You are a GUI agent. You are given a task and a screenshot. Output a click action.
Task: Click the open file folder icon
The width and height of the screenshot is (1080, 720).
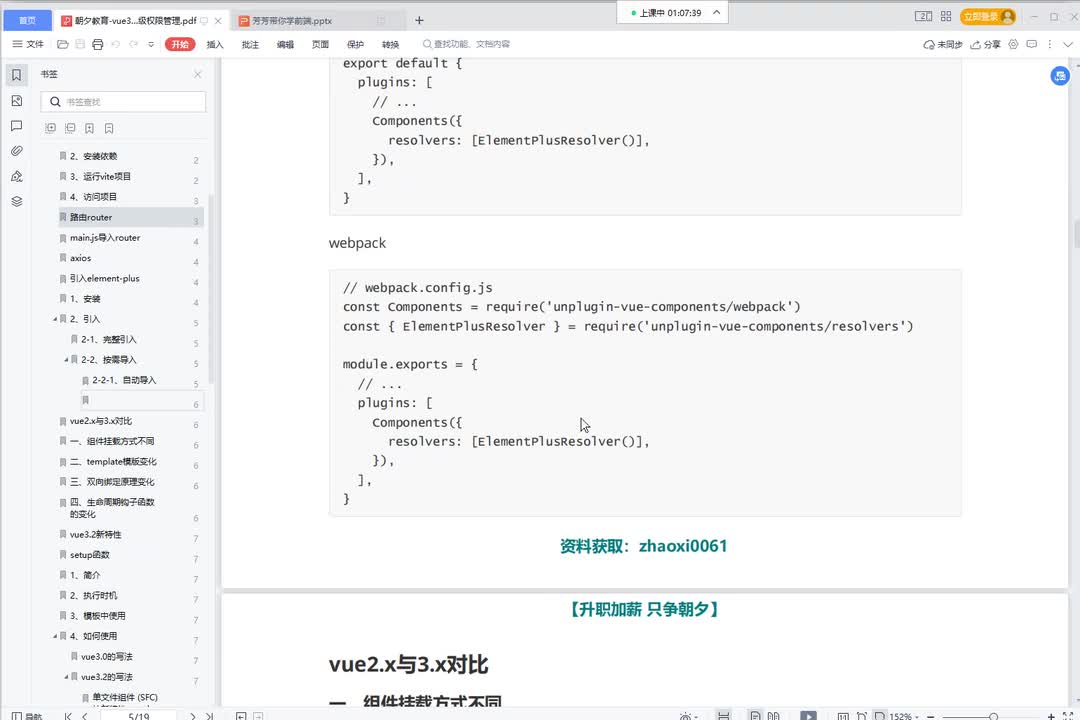[63, 44]
